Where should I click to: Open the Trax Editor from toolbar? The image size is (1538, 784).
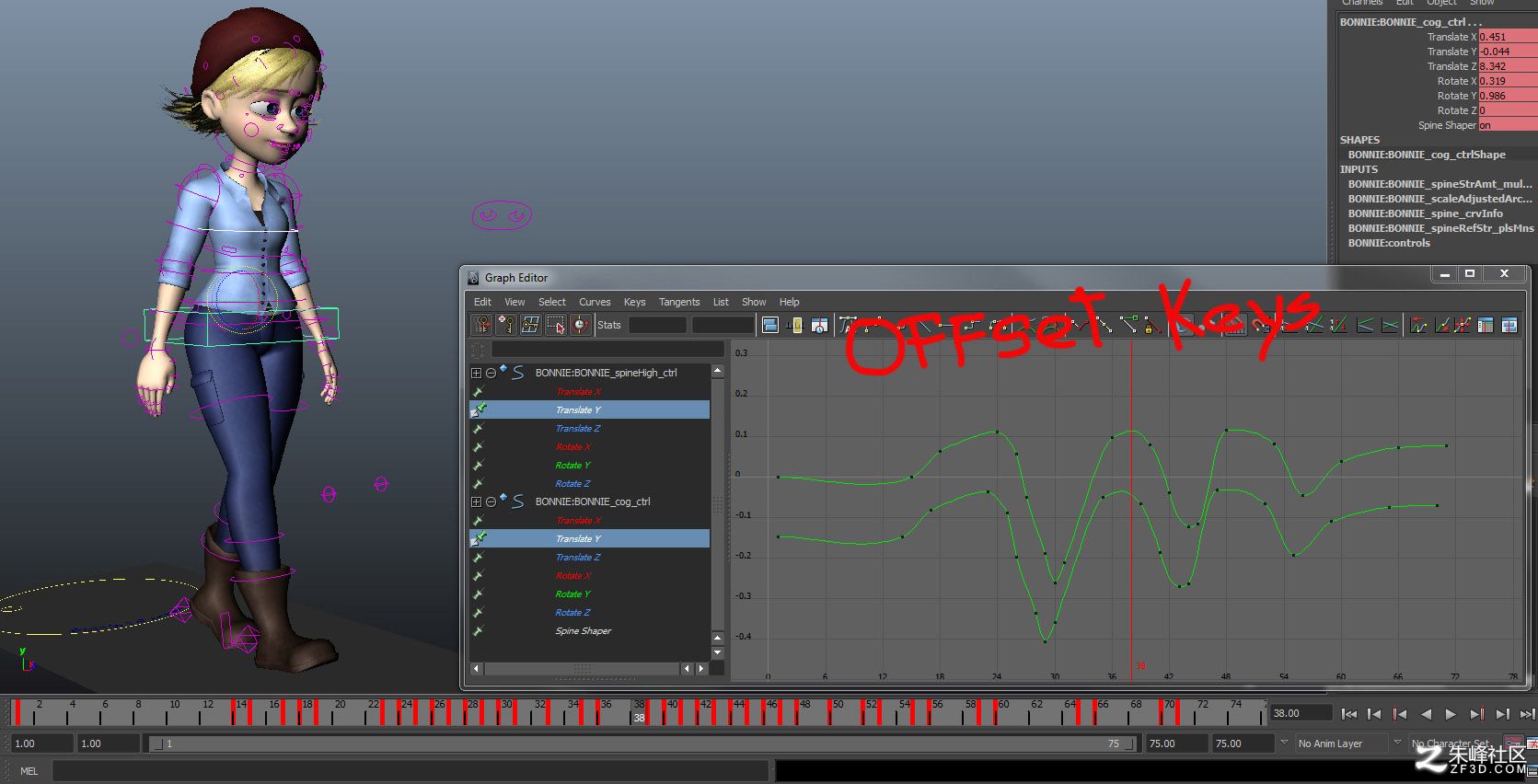[x=1509, y=325]
